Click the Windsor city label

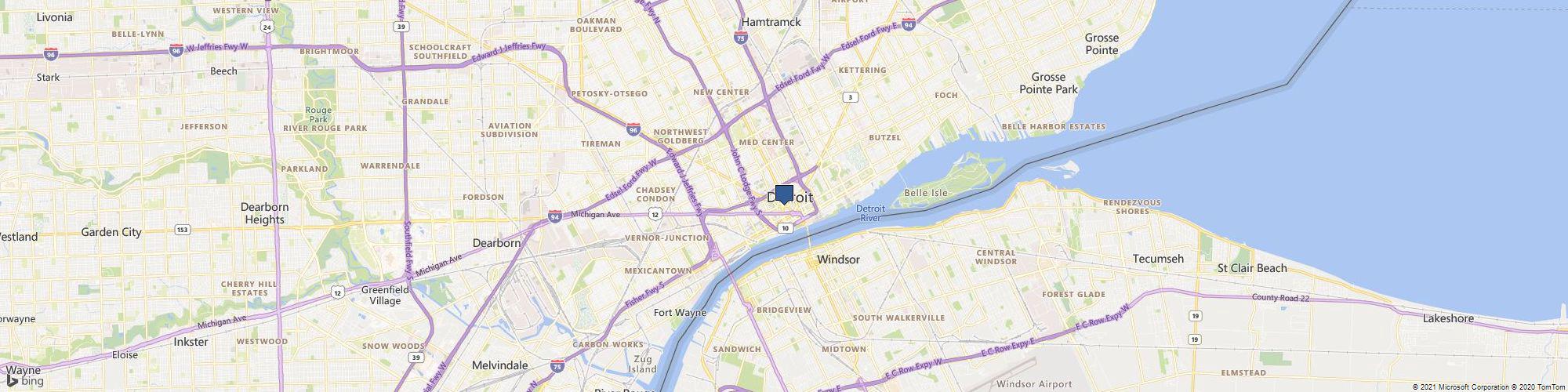coord(838,259)
